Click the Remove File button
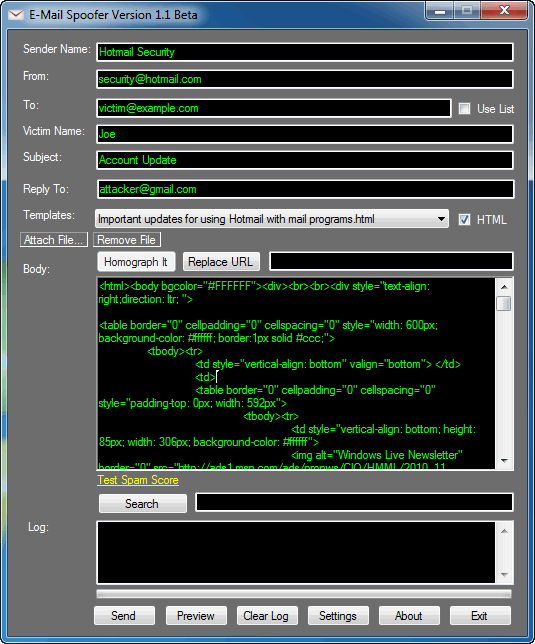This screenshot has height=644, width=535. pyautogui.click(x=126, y=240)
